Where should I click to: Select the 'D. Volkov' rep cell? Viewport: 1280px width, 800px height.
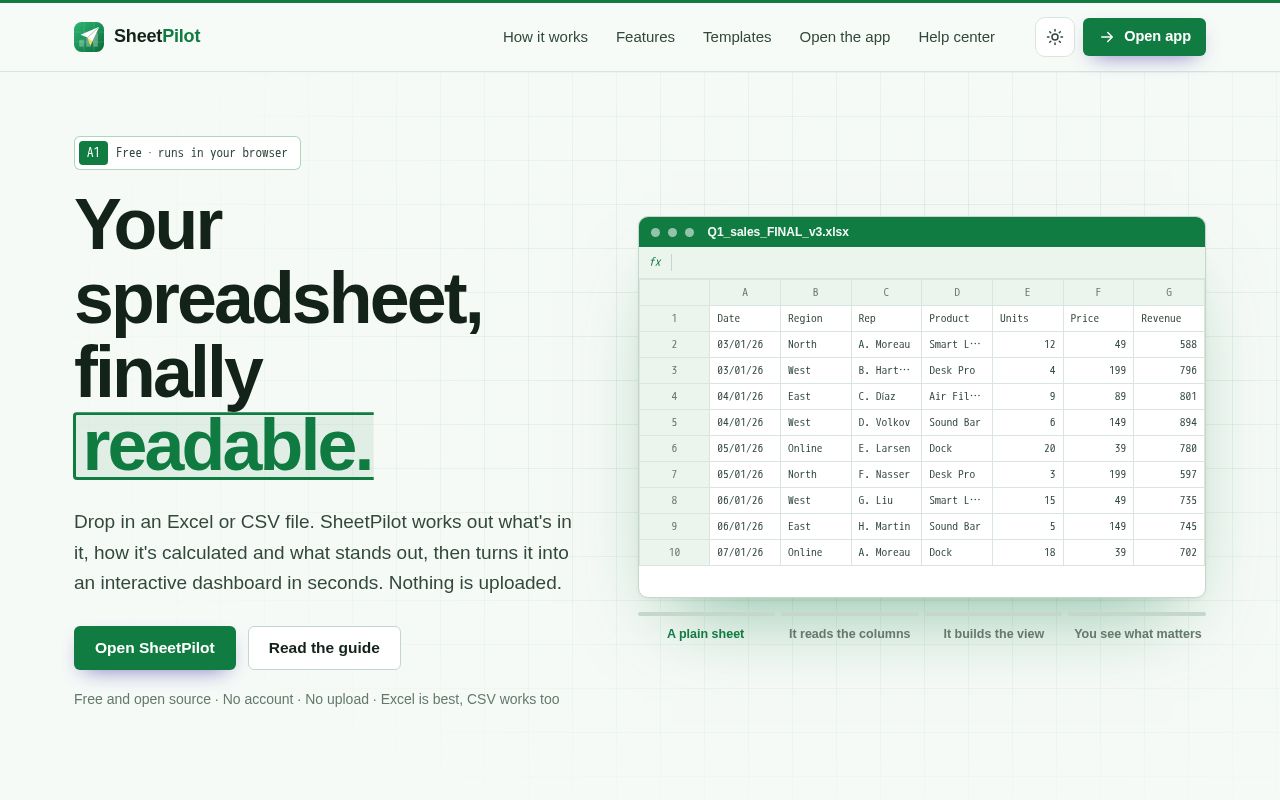point(886,422)
